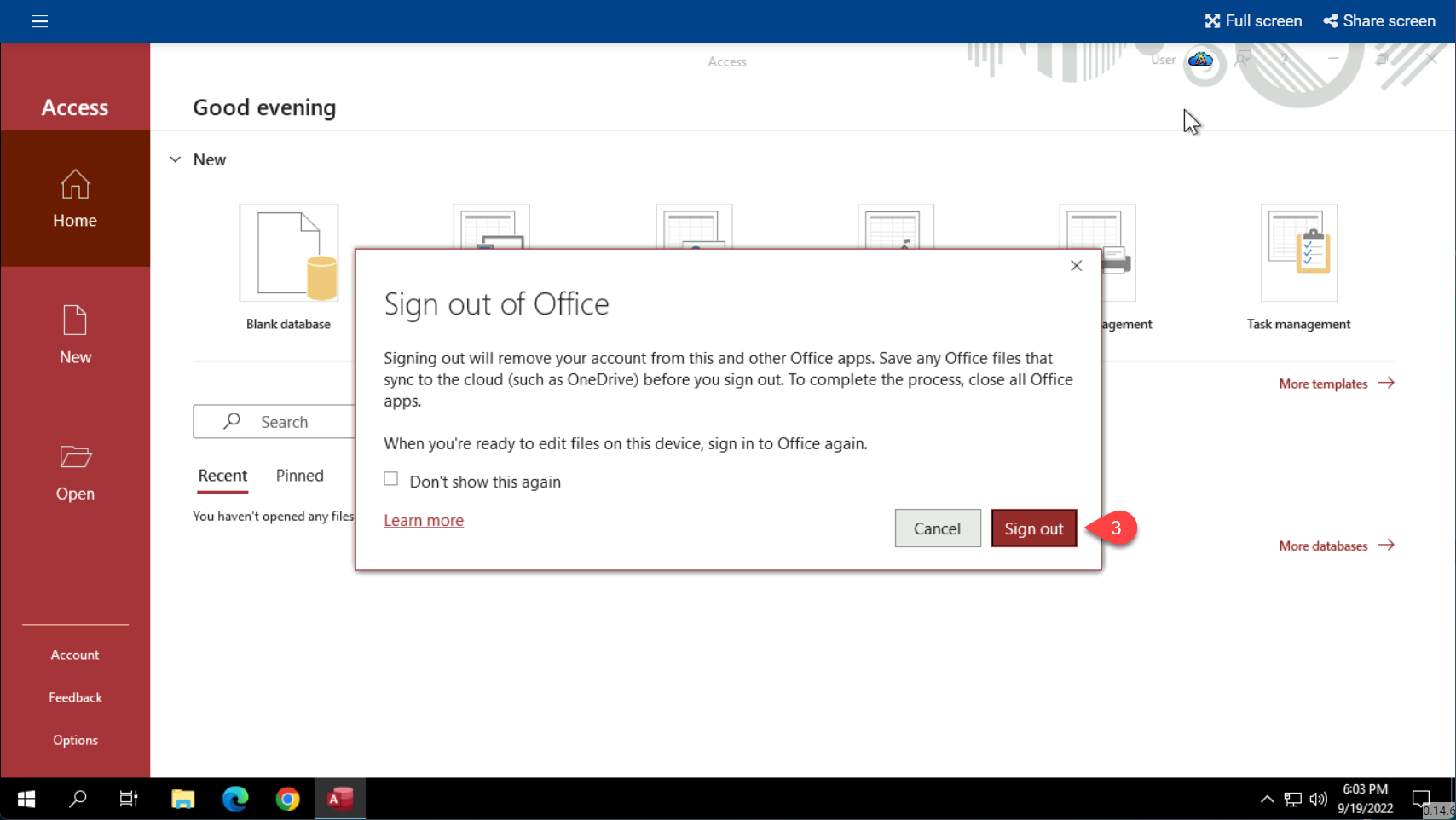
Task: Choose the Blank database template
Action: coord(288,267)
